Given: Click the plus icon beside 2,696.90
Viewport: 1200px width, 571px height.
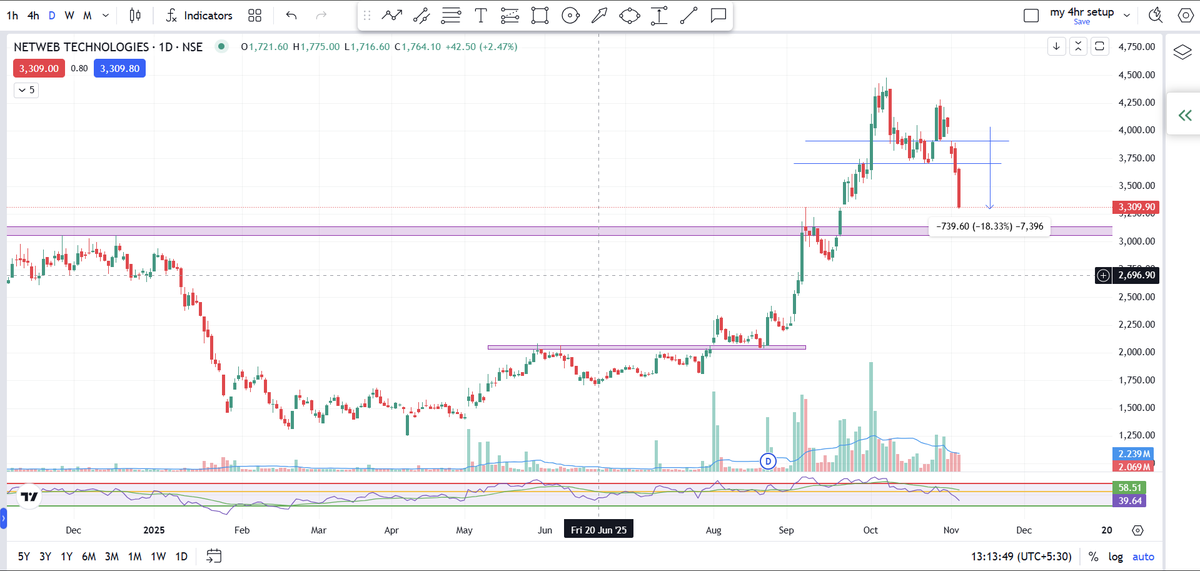Looking at the screenshot, I should [1103, 275].
